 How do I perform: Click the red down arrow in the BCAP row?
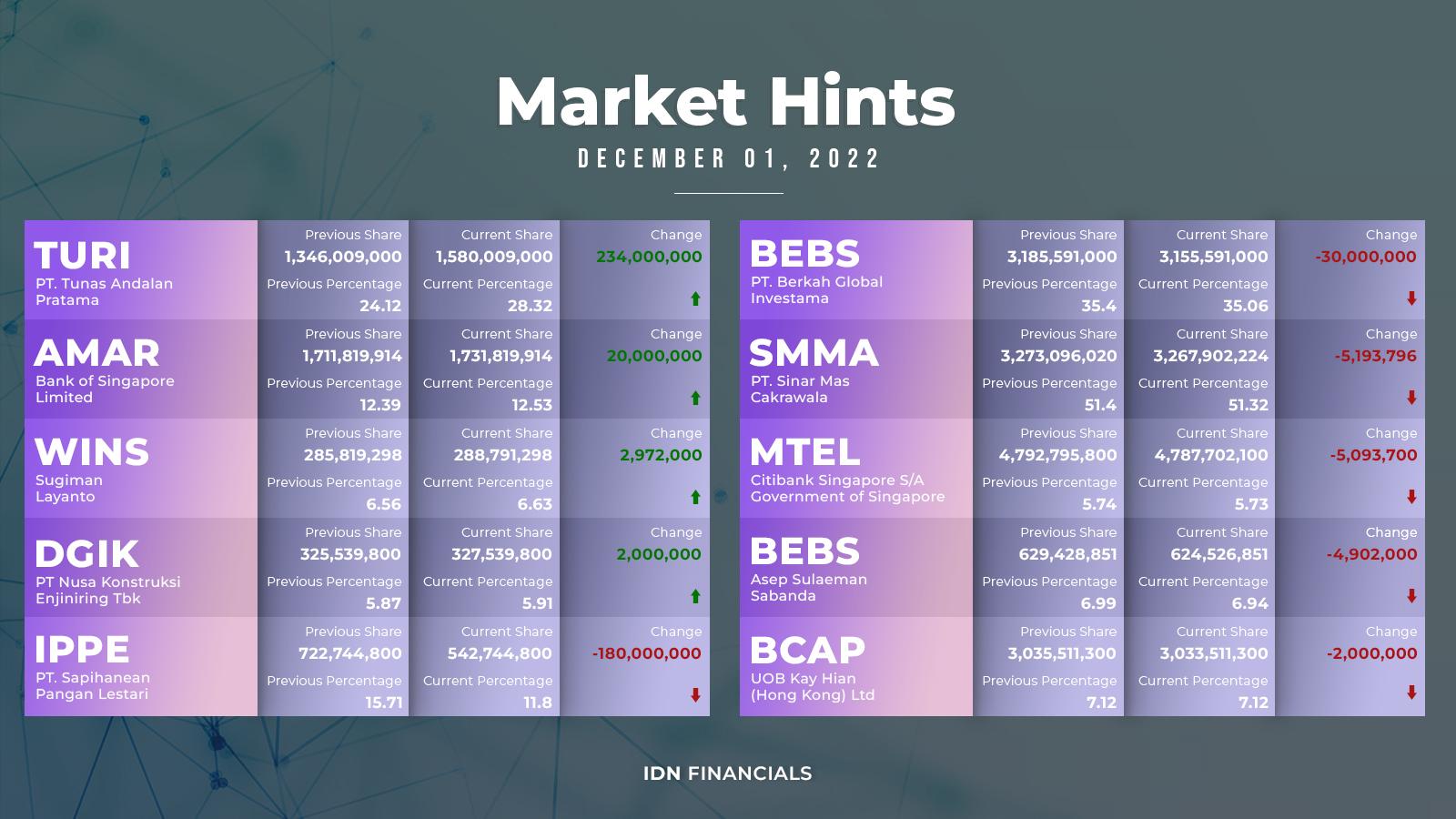click(x=1411, y=693)
